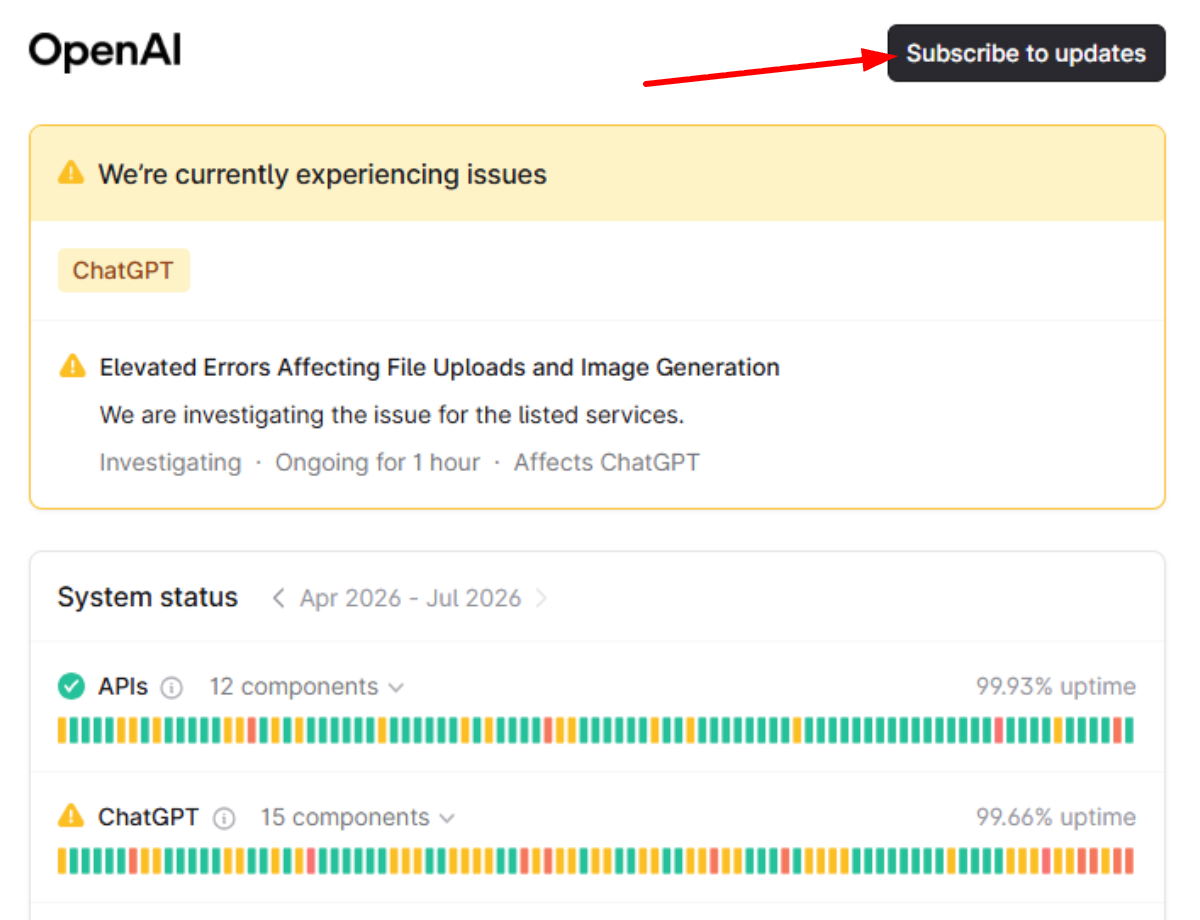Click the 99.93% uptime text
Screen dimensions: 1200x920
pyautogui.click(x=1056, y=687)
